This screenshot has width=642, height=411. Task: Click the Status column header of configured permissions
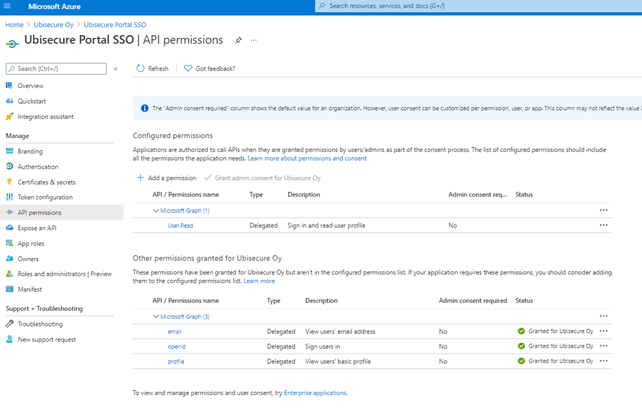[x=524, y=194]
